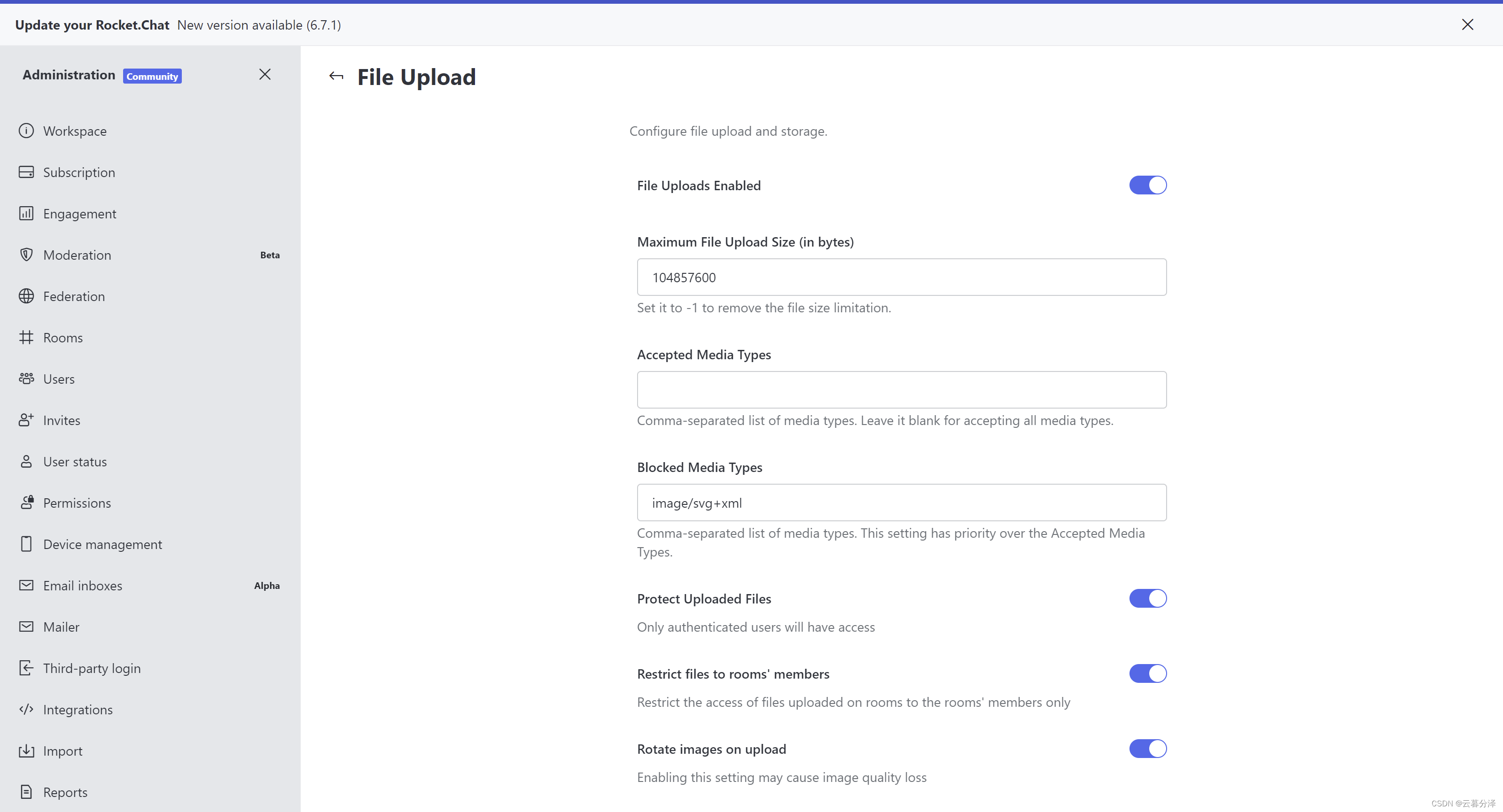Open the Users admin section
Image resolution: width=1503 pixels, height=812 pixels.
coord(59,379)
